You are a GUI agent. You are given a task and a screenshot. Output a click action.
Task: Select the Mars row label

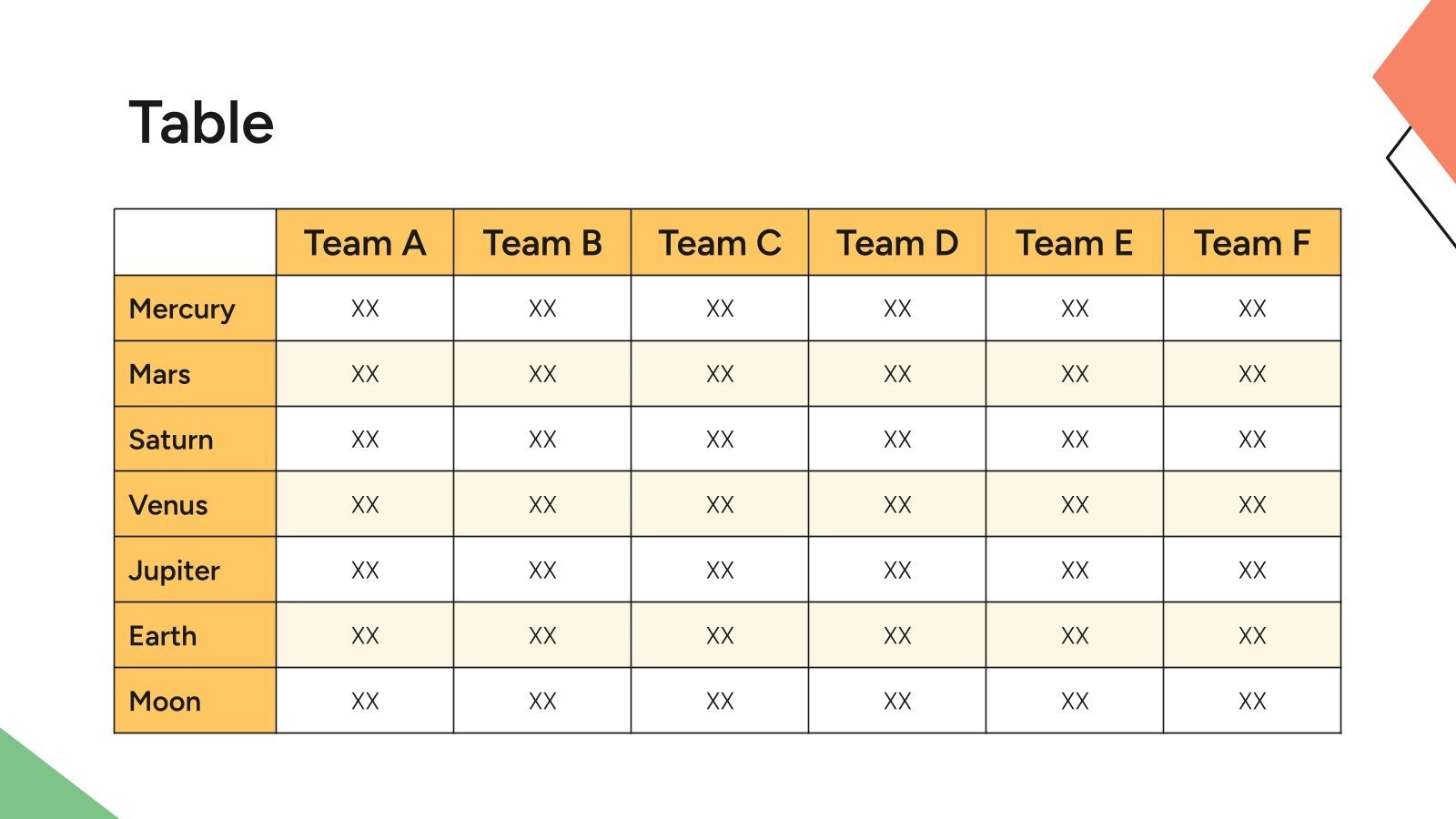tap(160, 374)
